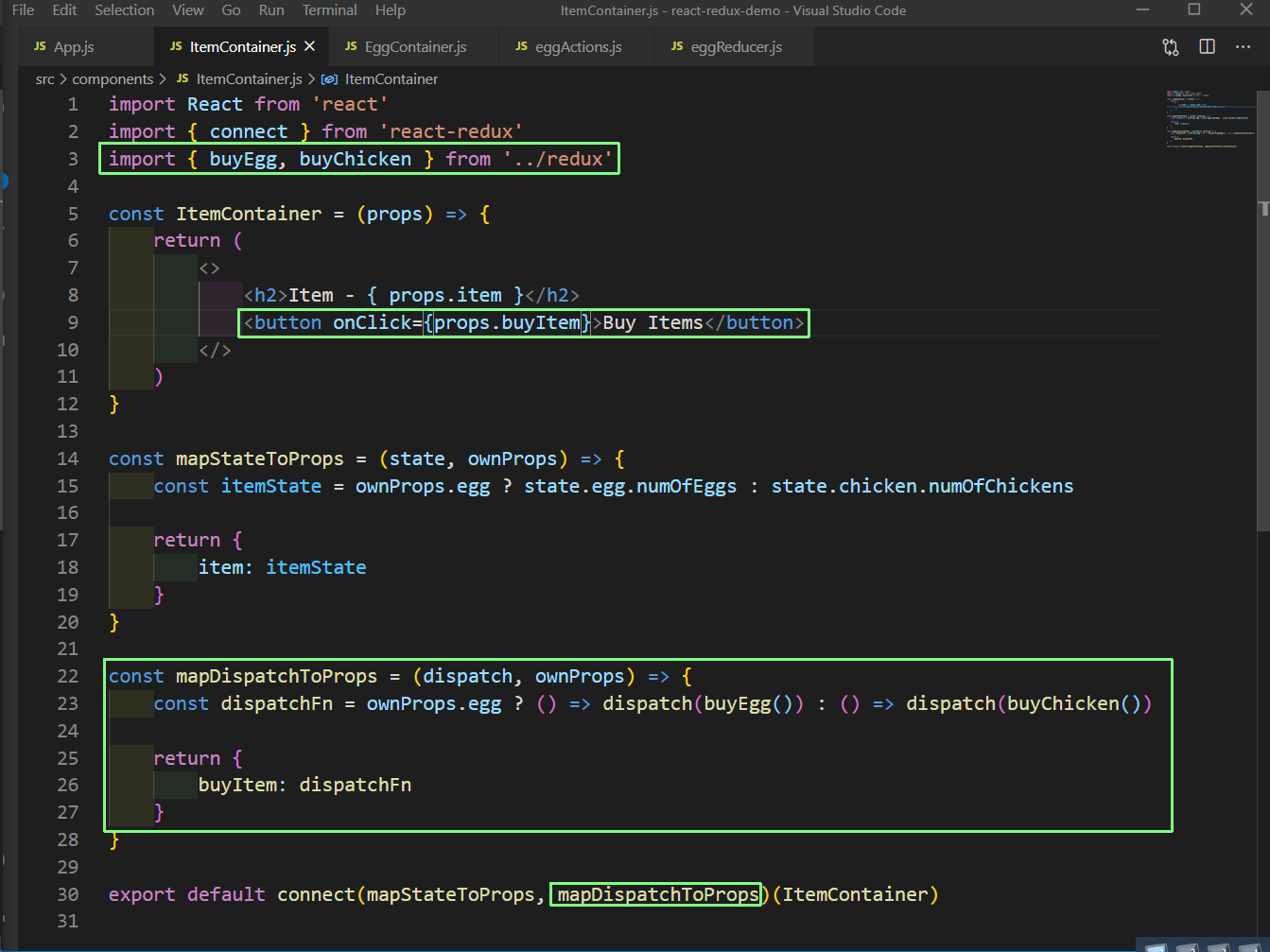Click buyChicken in the import statement
The image size is (1270, 952).
[355, 159]
